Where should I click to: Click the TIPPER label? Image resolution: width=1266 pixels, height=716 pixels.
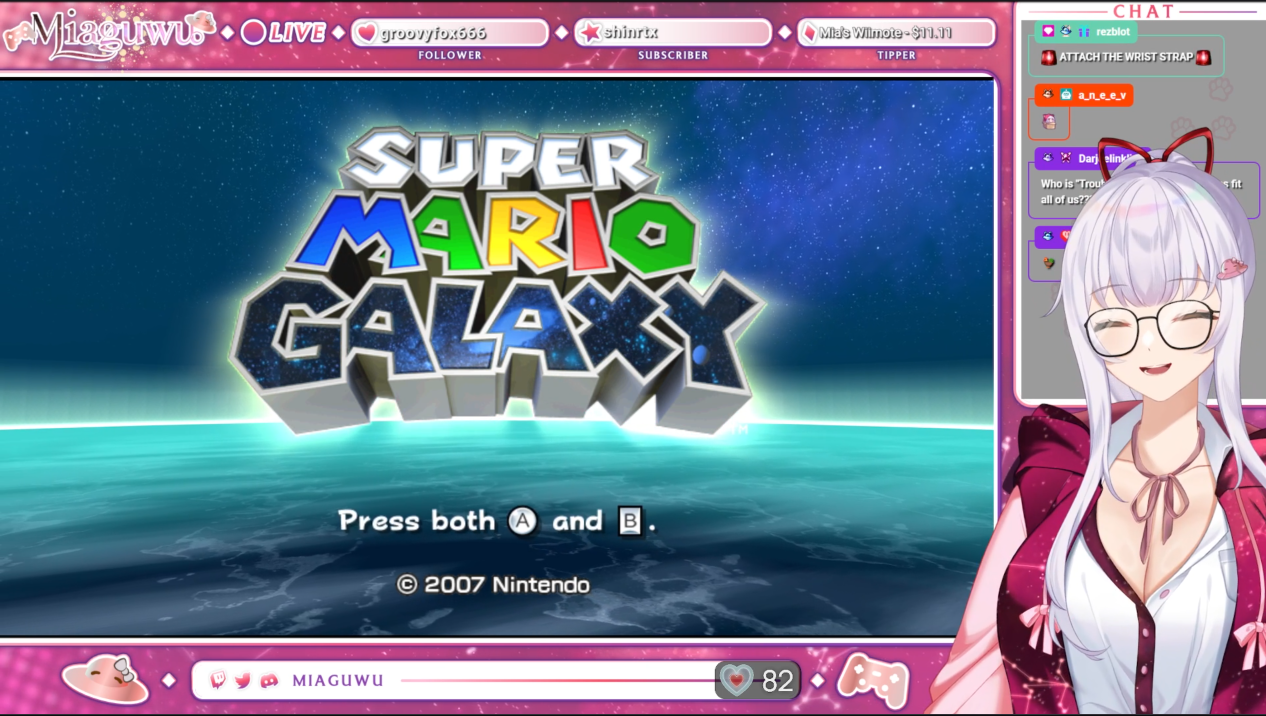896,55
